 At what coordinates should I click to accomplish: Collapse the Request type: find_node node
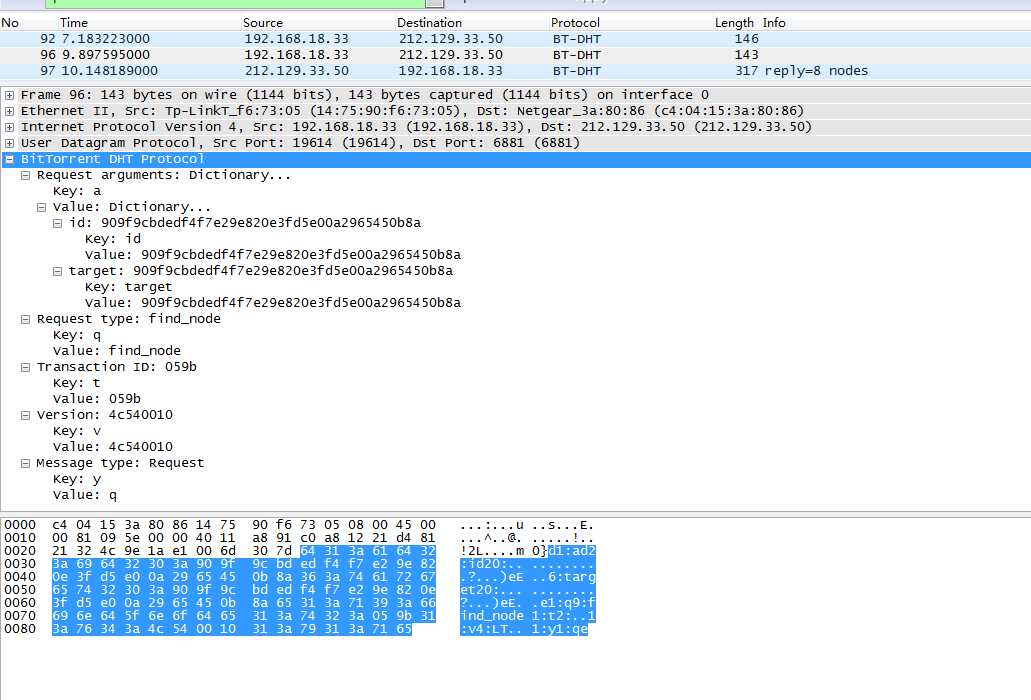point(25,319)
